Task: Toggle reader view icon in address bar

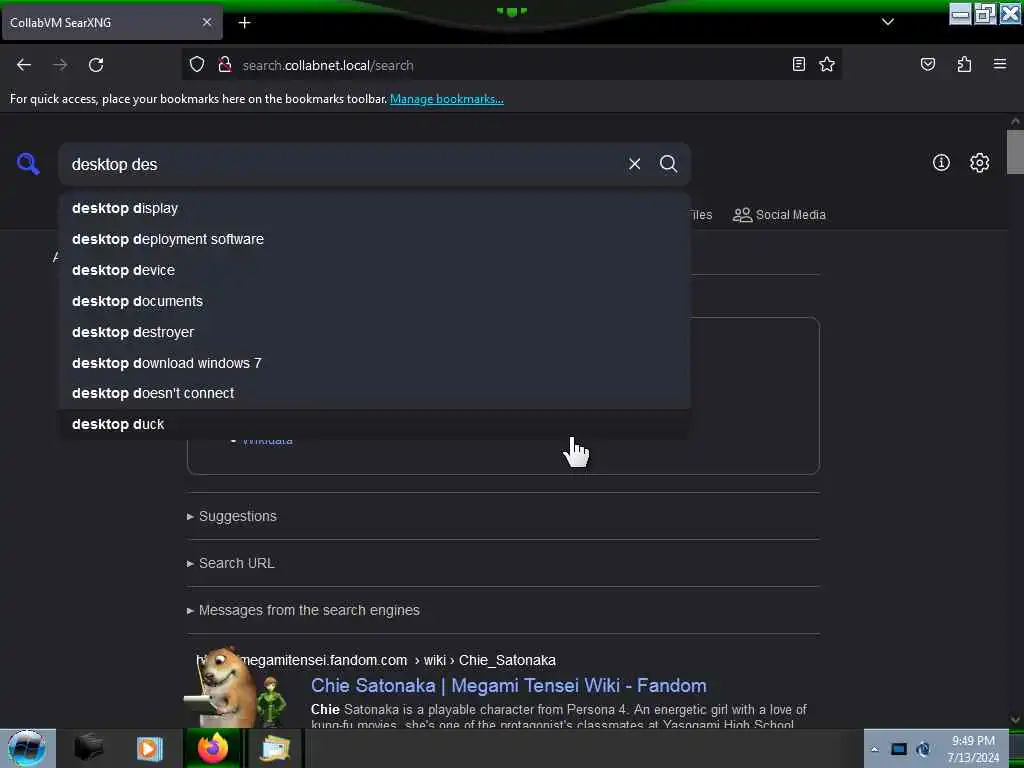Action: click(x=798, y=64)
